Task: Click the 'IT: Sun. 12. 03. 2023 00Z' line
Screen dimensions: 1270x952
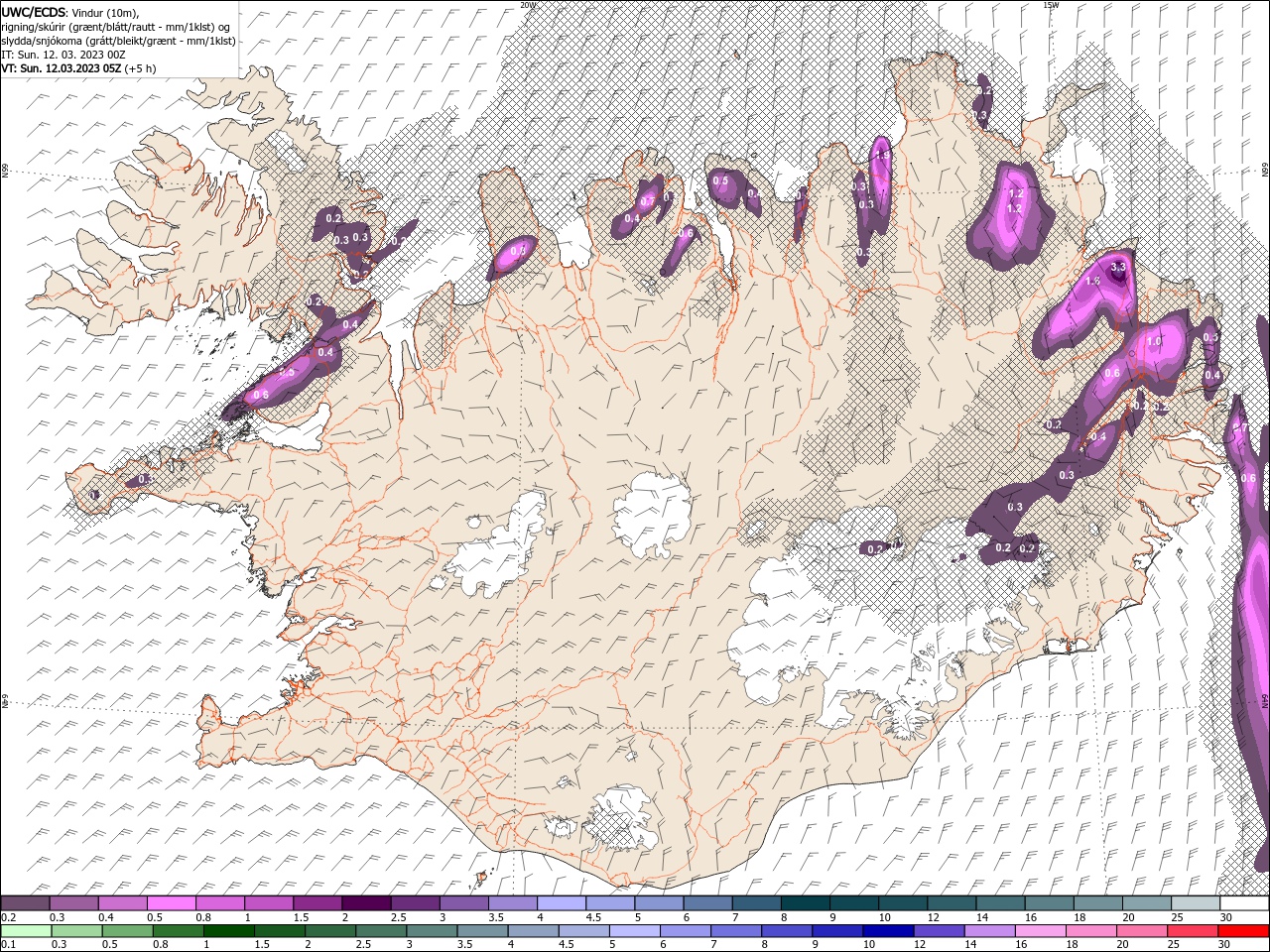Action: pyautogui.click(x=63, y=55)
